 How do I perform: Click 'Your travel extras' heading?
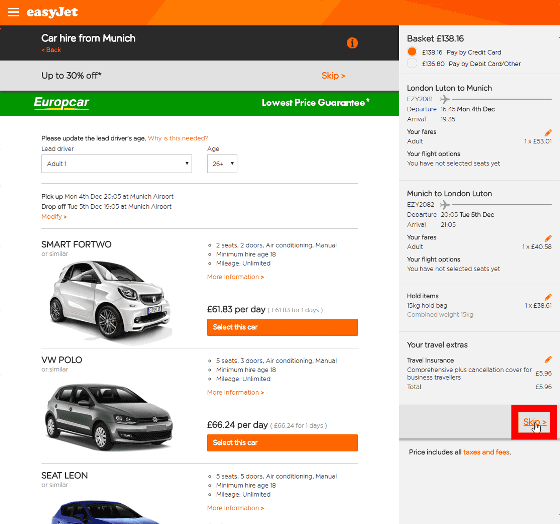pos(437,345)
